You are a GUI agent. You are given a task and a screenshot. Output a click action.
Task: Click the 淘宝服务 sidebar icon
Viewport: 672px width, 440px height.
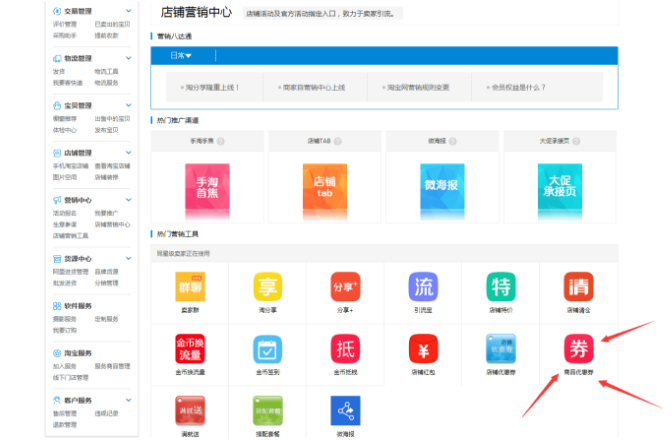[57, 353]
